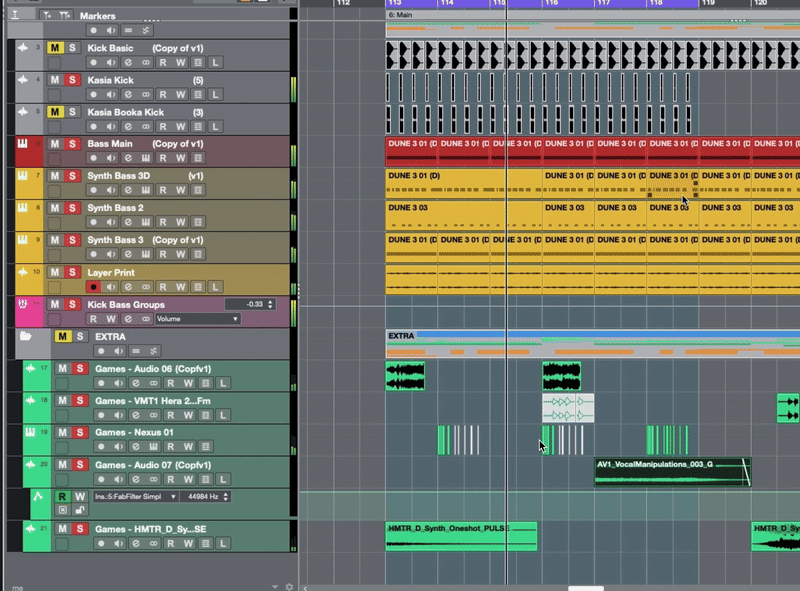
Task: Open edit channel settings for Synth Bass 3D
Action: coord(128,191)
